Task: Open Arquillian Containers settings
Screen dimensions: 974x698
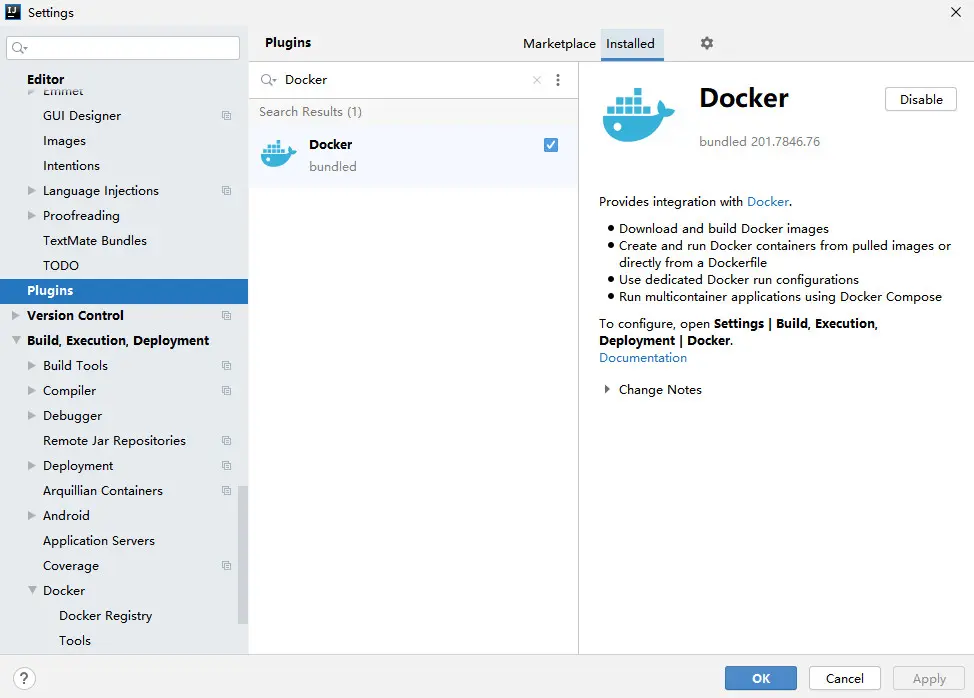Action: (102, 491)
